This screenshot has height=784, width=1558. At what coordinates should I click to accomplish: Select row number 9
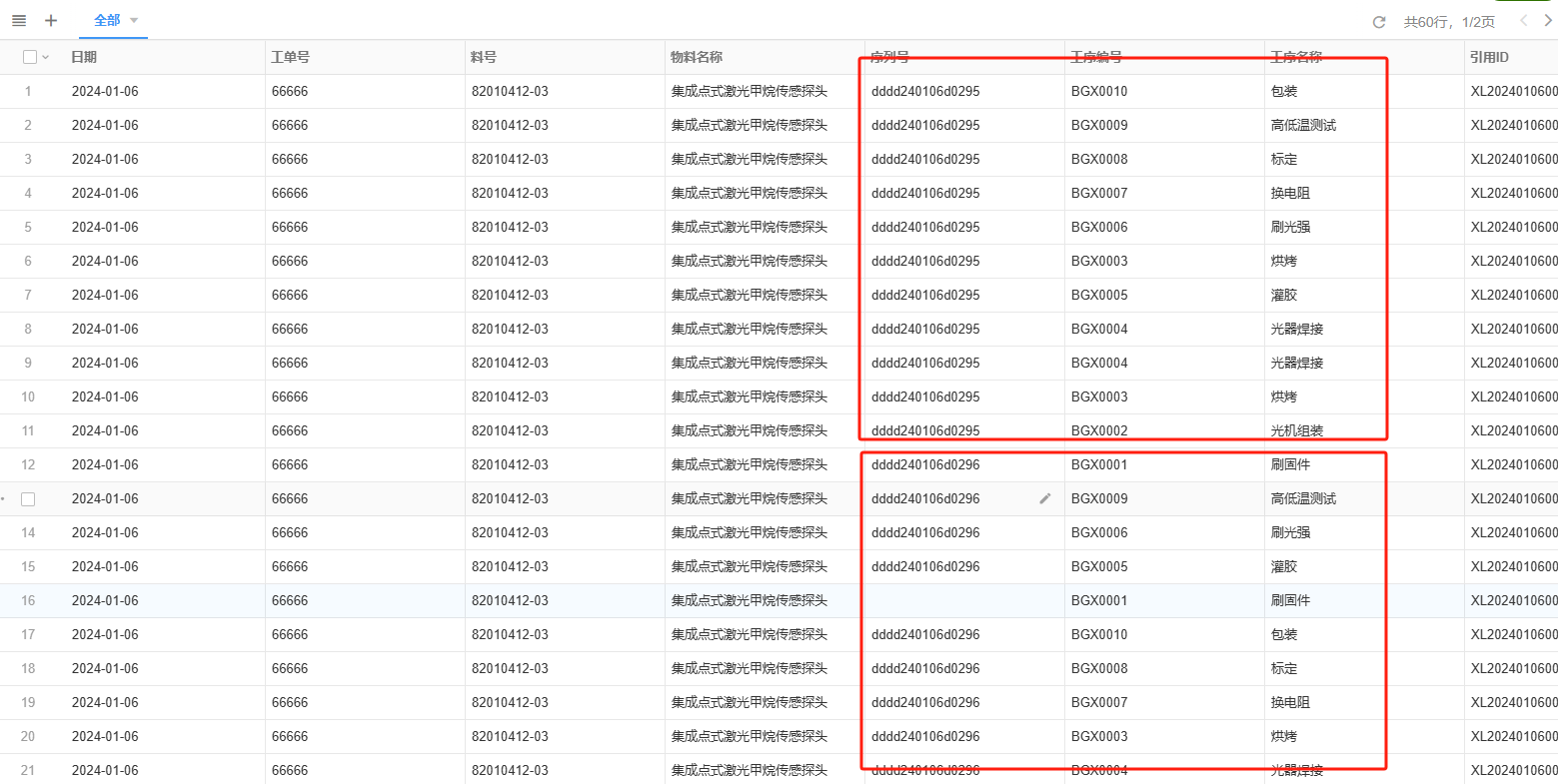pyautogui.click(x=28, y=363)
